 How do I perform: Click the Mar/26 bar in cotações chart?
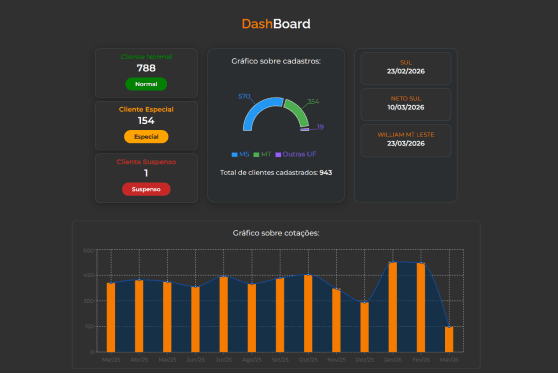(449, 340)
